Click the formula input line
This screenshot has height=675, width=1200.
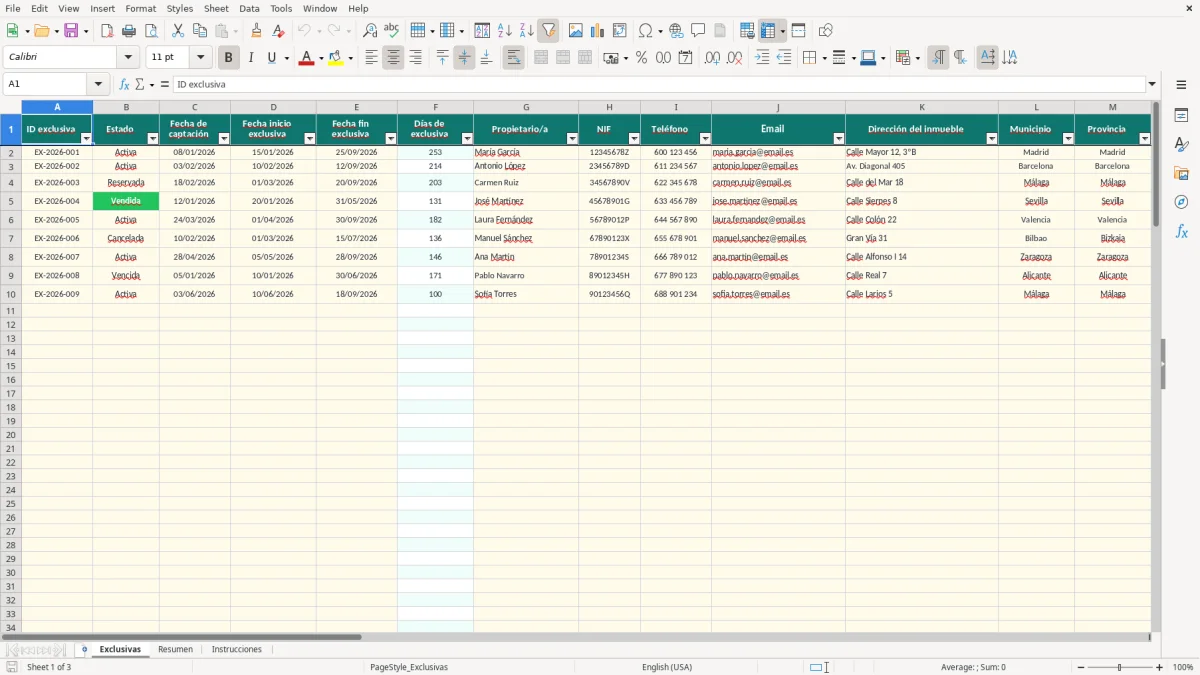[659, 84]
